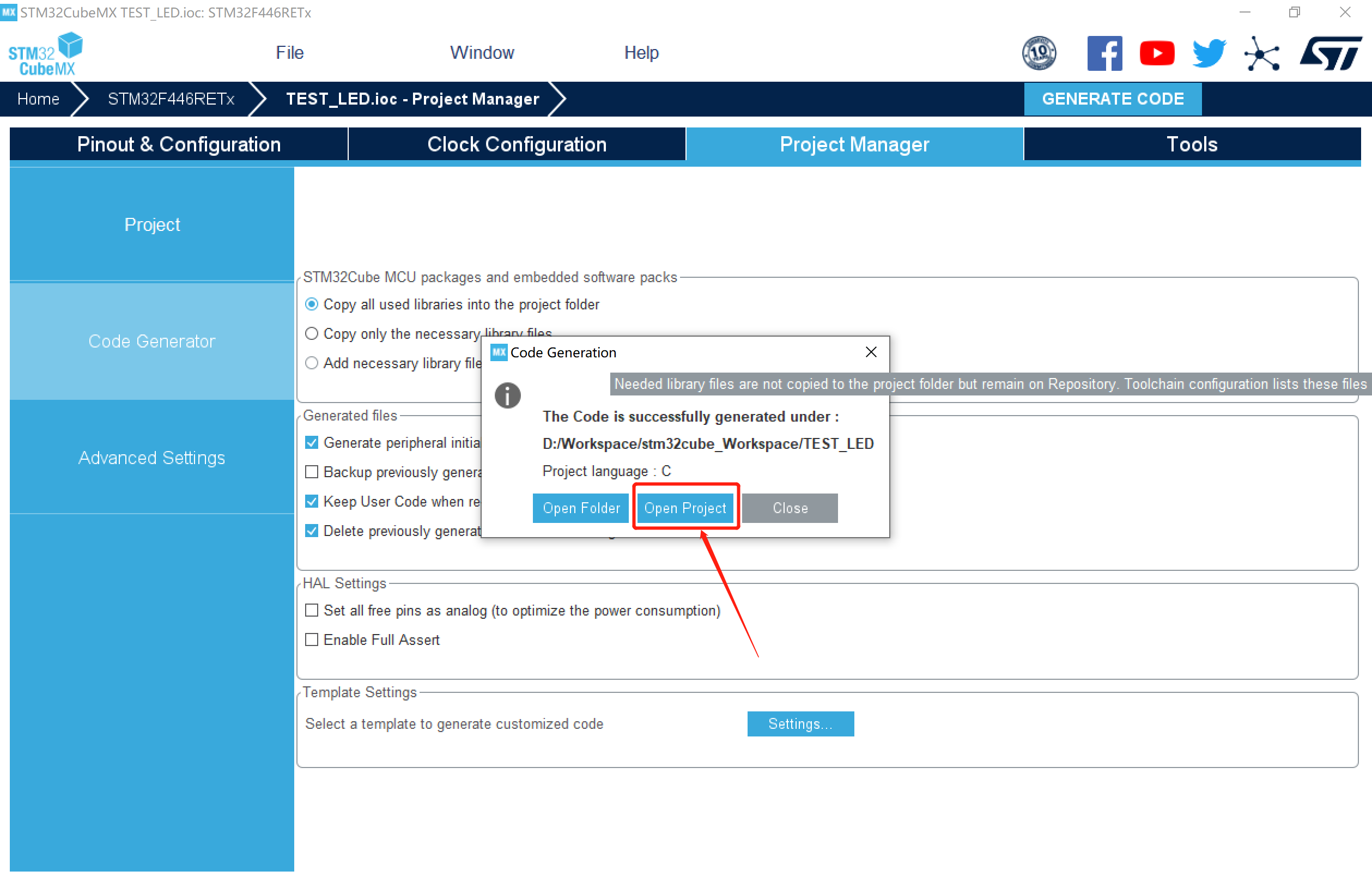Open the ST Facebook page icon

1103,53
